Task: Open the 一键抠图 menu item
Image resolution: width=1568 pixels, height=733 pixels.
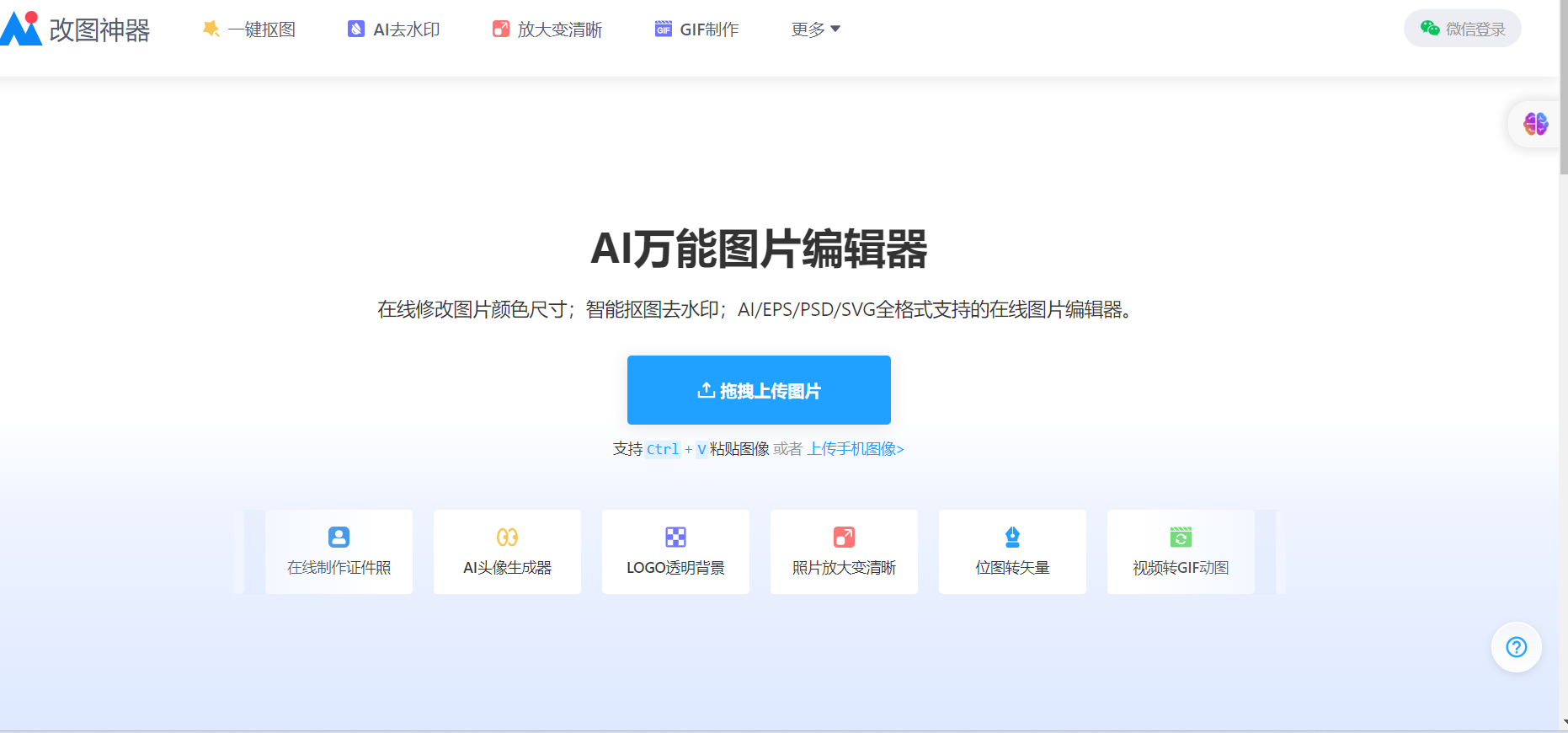Action: [x=249, y=29]
